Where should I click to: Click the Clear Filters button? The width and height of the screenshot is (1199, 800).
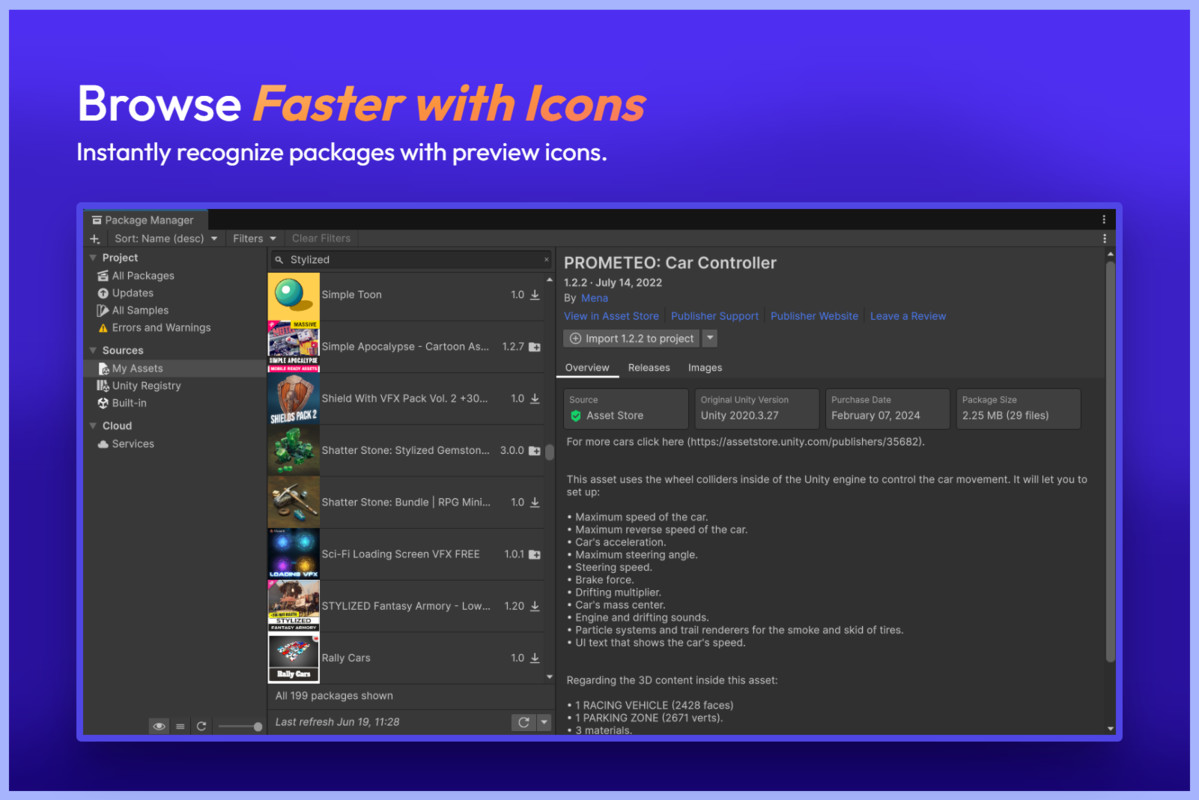click(x=321, y=239)
